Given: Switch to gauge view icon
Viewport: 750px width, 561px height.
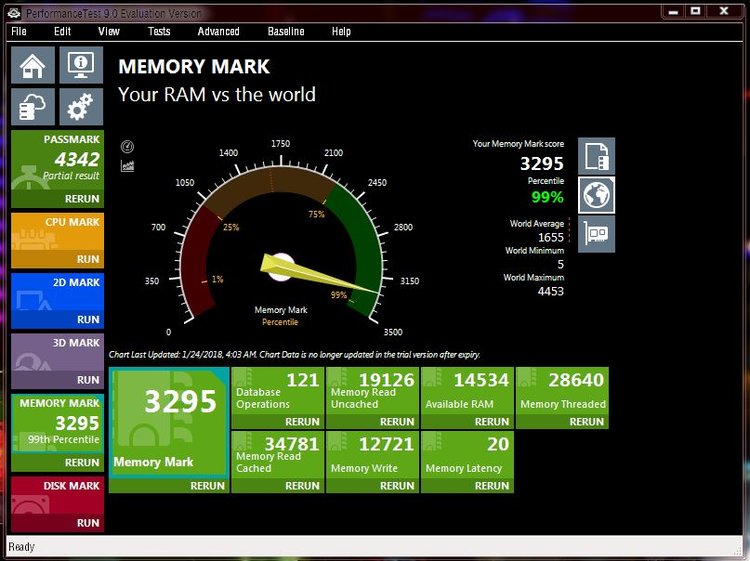Looking at the screenshot, I should click(x=127, y=146).
